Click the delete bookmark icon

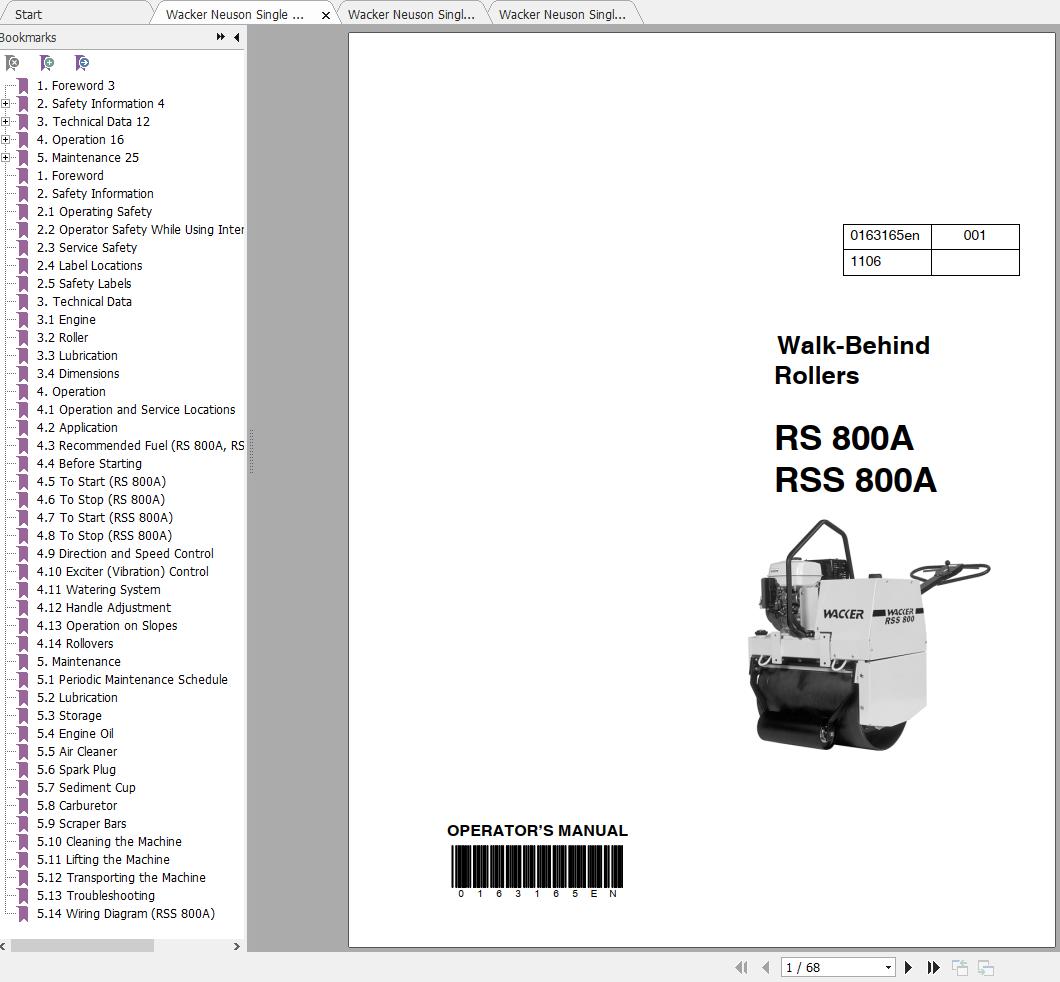[12, 63]
